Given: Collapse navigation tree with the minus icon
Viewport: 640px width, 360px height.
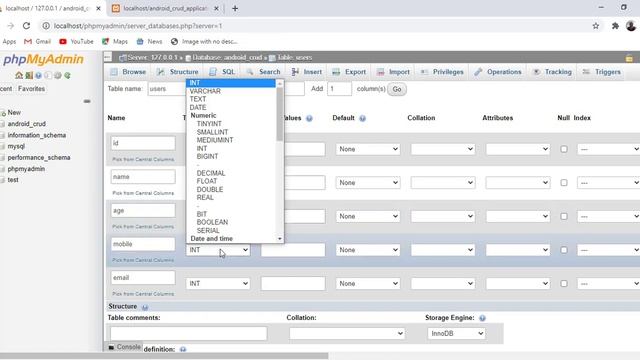Looking at the screenshot, I should pos(87,101).
